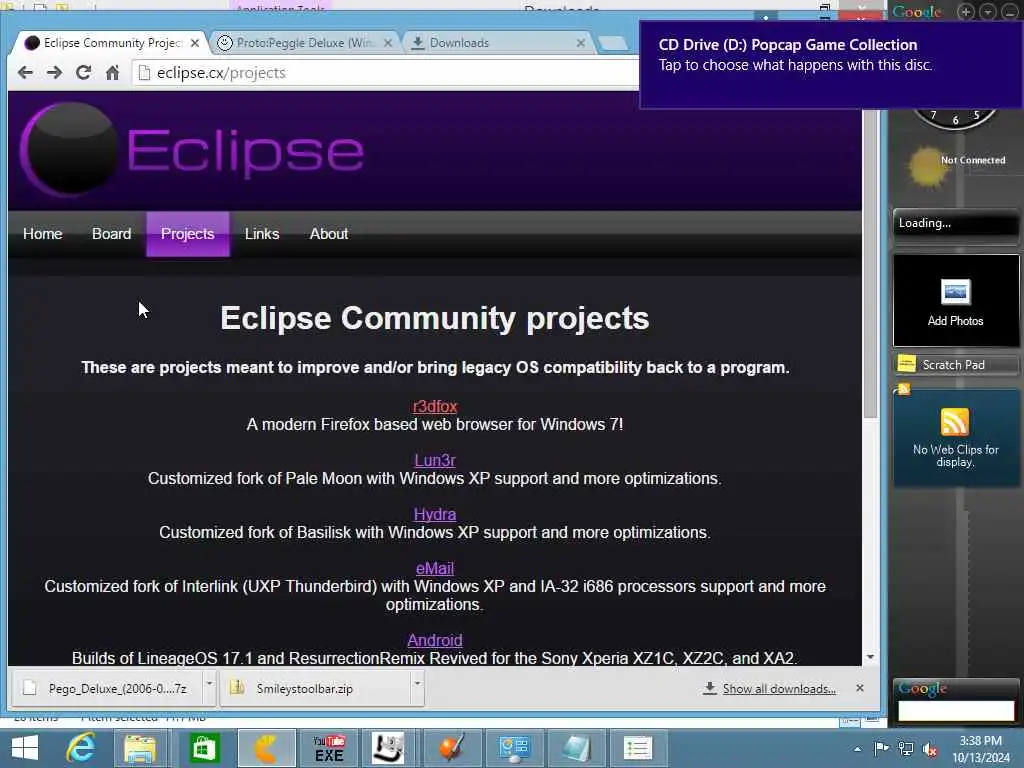
Task: Open the notebook taskbar icon
Action: [575, 748]
